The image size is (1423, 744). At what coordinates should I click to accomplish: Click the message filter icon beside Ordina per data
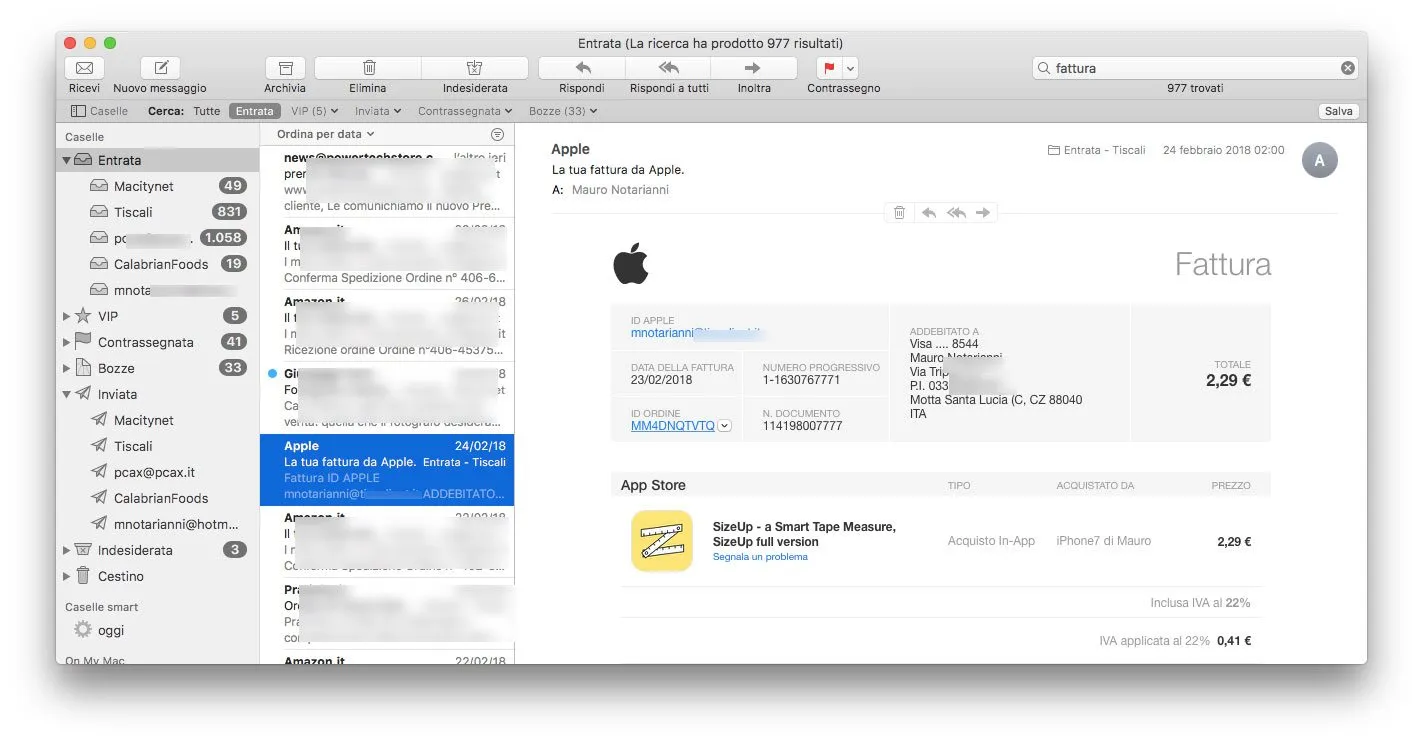[498, 133]
